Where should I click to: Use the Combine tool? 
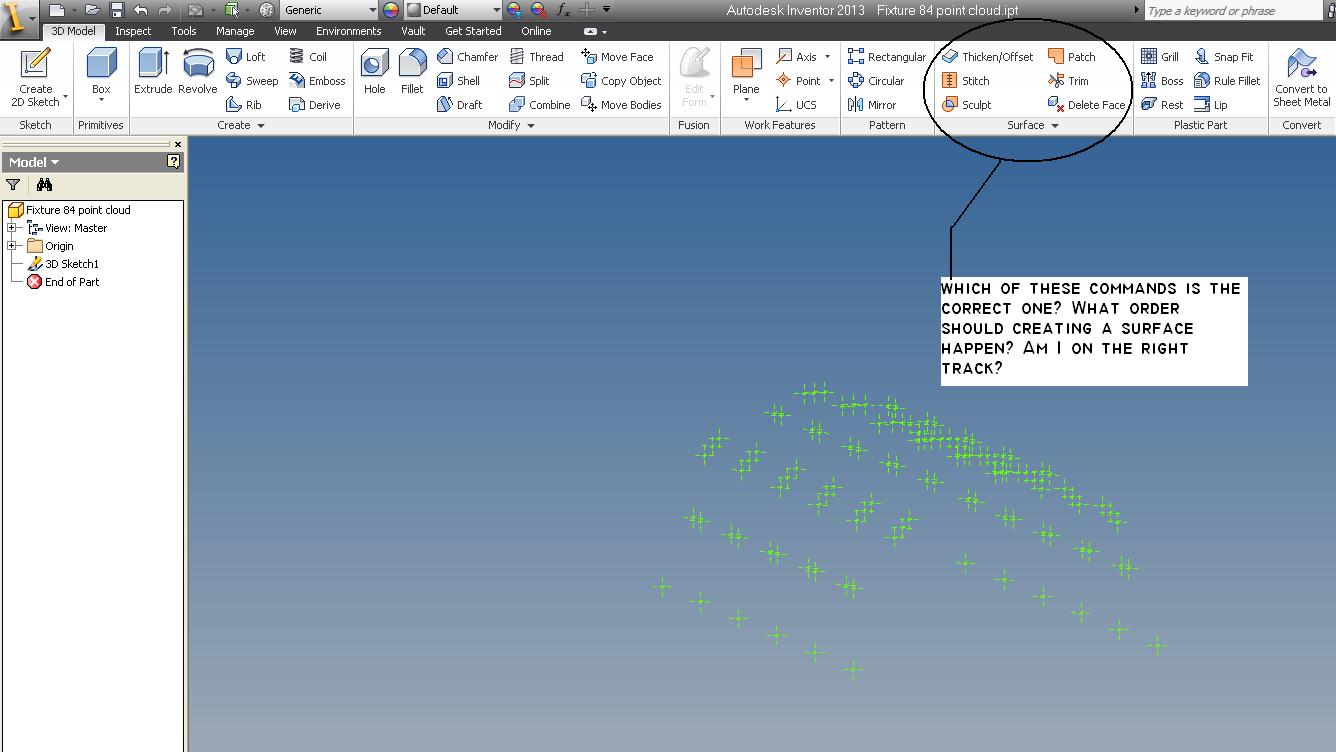539,105
